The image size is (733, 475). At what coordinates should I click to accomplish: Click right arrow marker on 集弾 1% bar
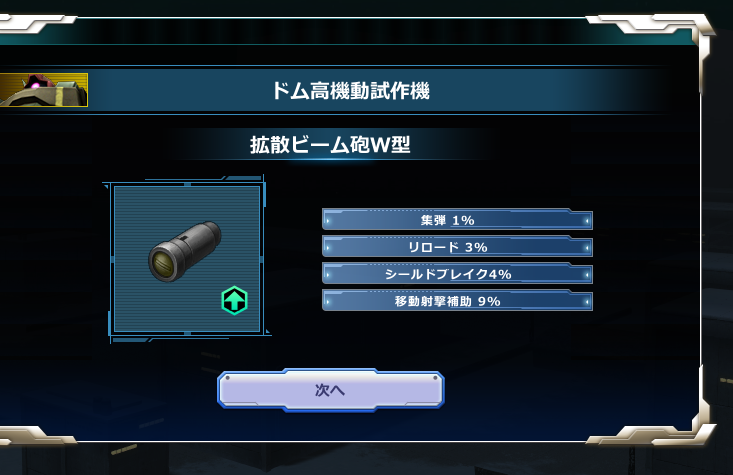(587, 221)
